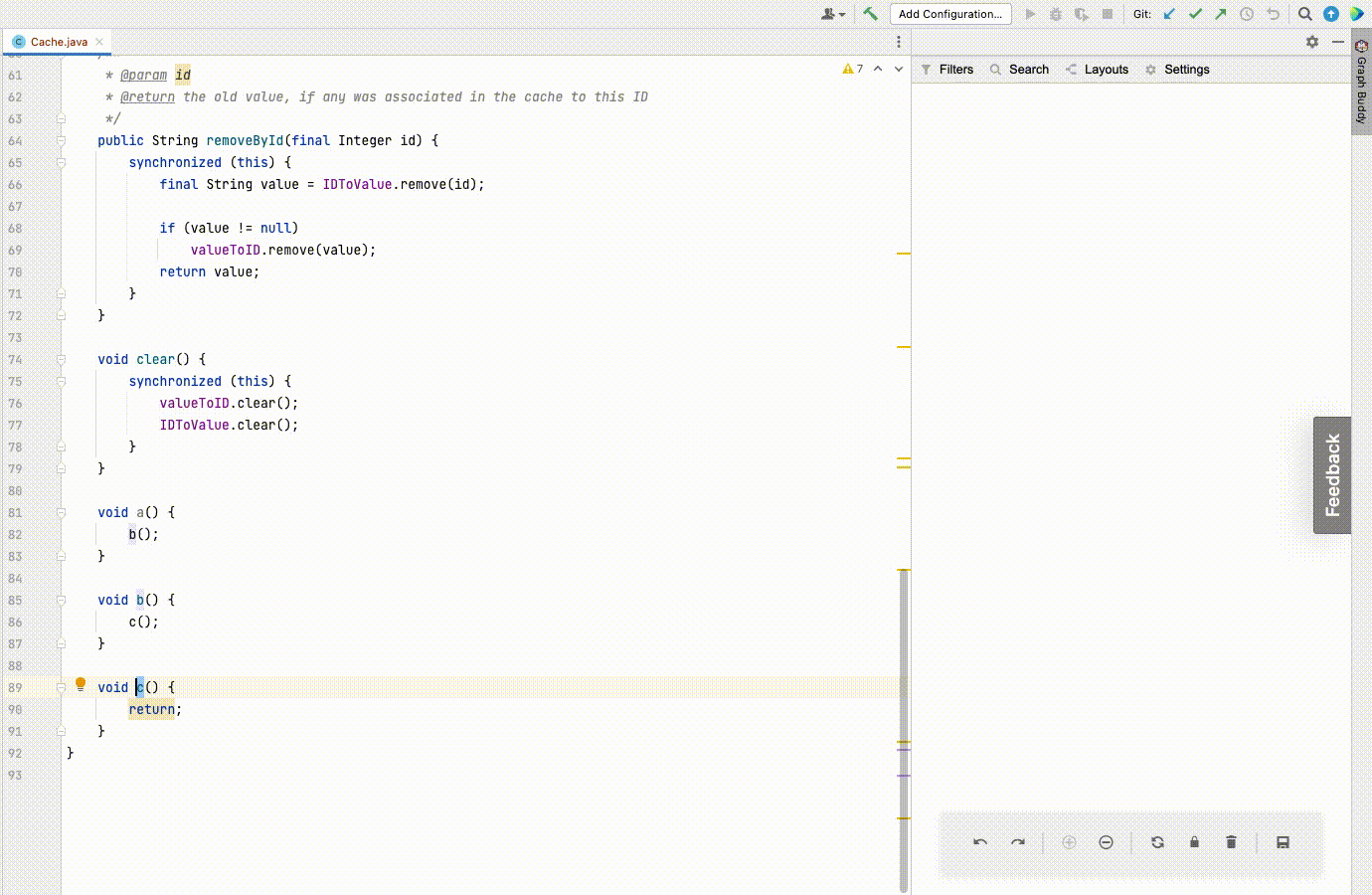Screen dimensions: 1372x895
Task: Click the 'return value;' statement
Action: point(210,271)
